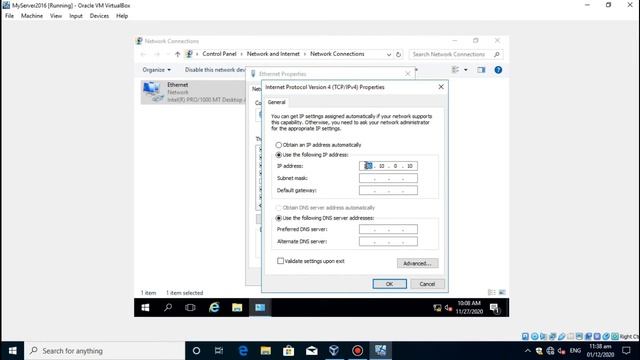
Task: Click the Subnet mask input field
Action: click(388, 178)
